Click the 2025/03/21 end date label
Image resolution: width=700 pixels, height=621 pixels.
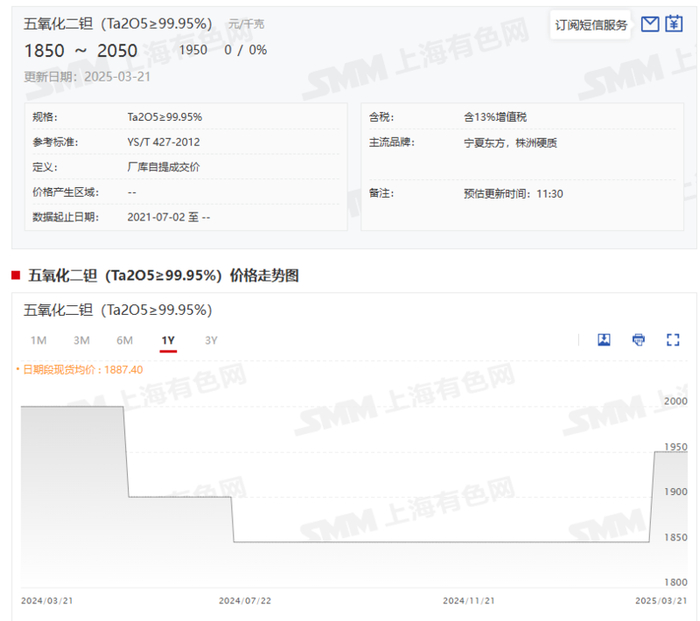[x=661, y=601]
